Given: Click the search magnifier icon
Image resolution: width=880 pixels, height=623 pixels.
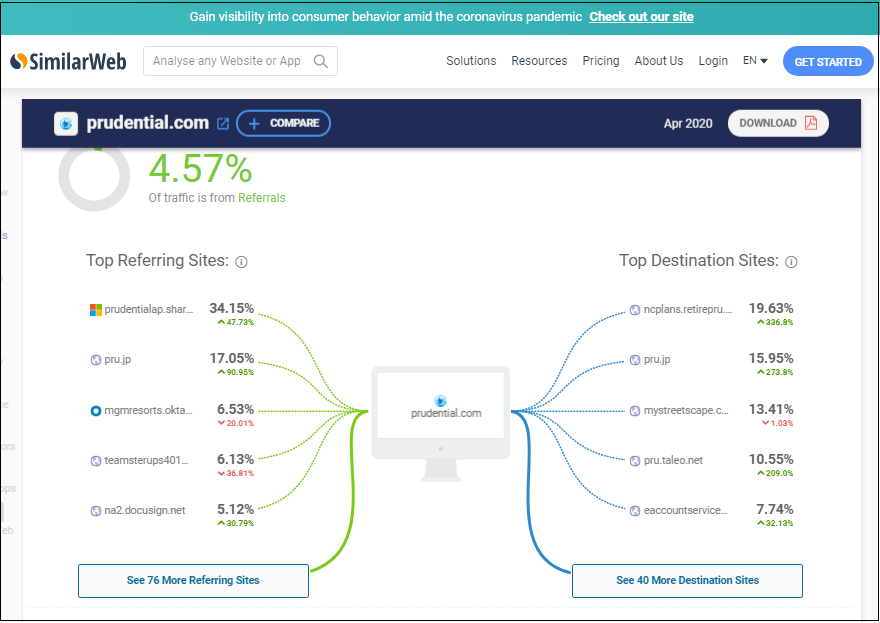Looking at the screenshot, I should (x=320, y=61).
